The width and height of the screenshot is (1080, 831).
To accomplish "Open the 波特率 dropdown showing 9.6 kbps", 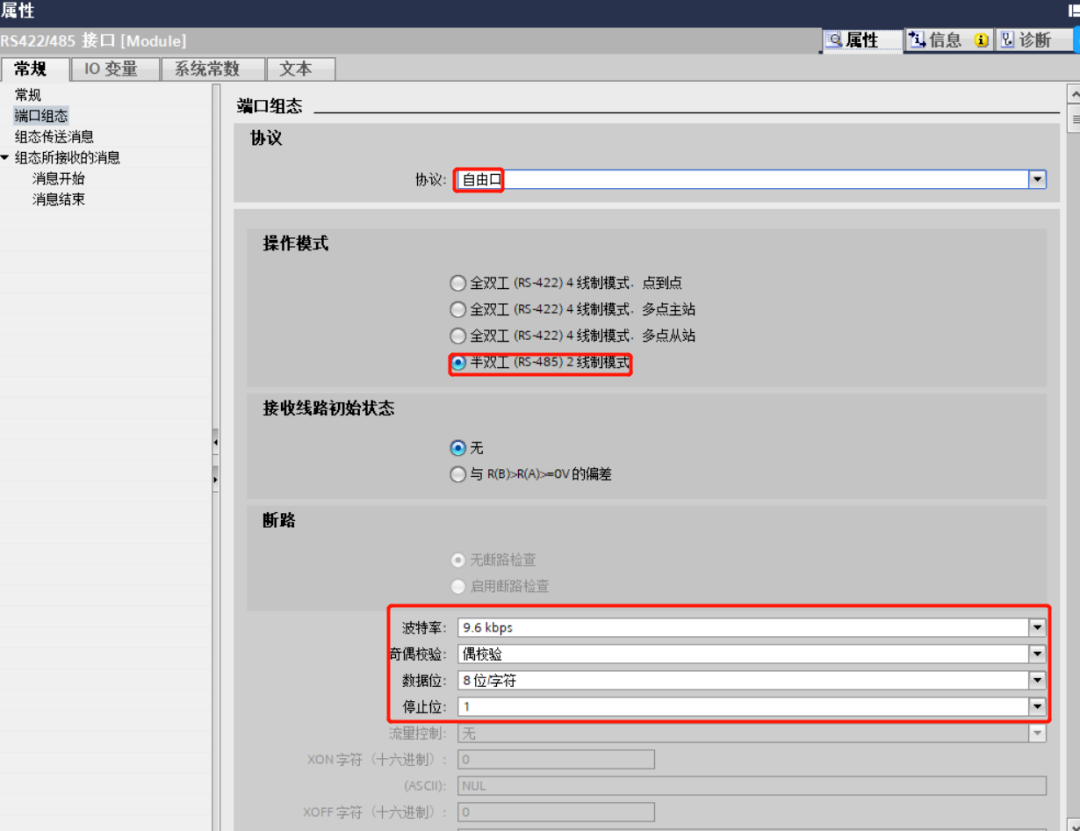I will click(x=1037, y=629).
